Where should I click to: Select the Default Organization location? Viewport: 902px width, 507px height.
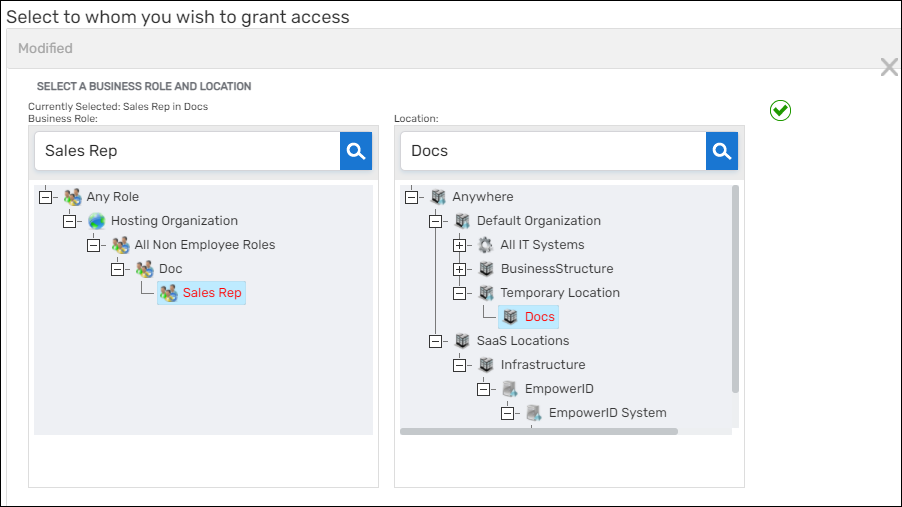click(x=538, y=221)
